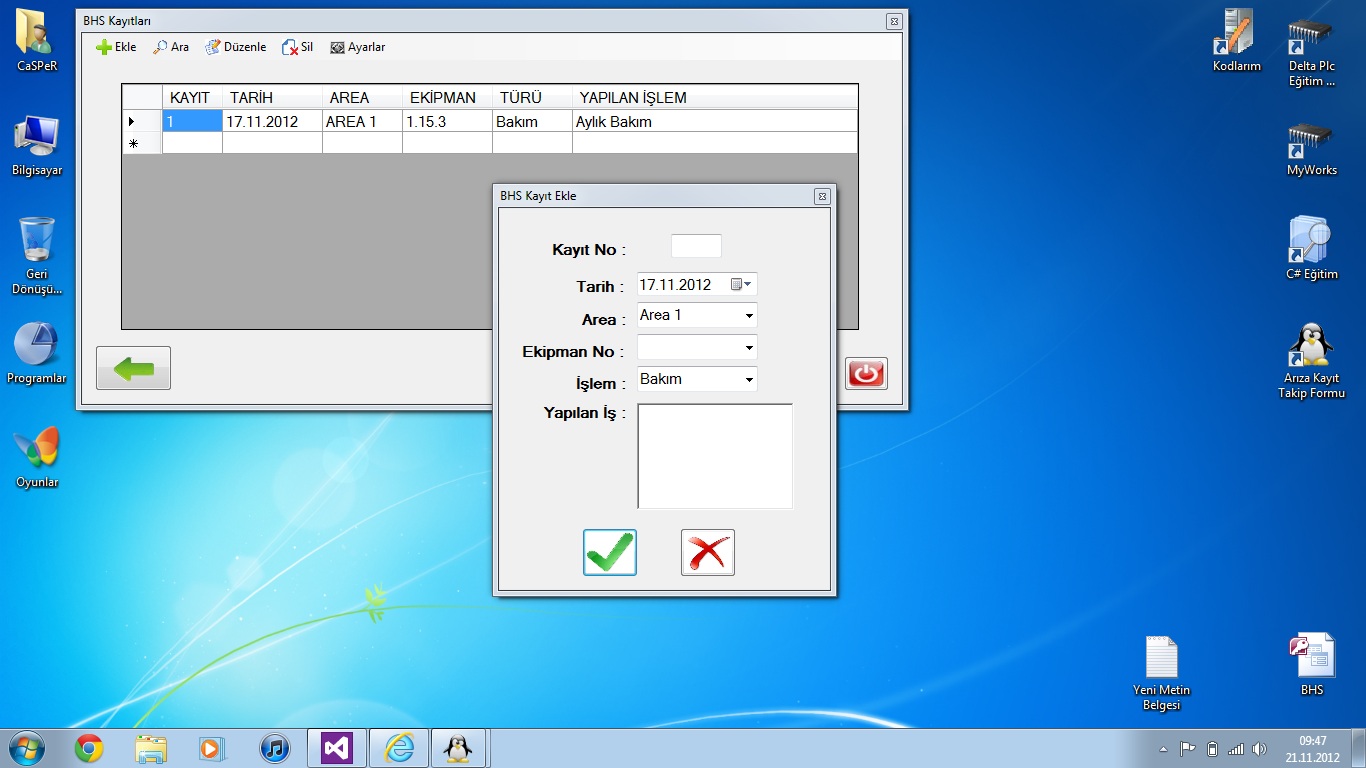
Task: Select the TÜRÜ column header
Action: [x=532, y=97]
